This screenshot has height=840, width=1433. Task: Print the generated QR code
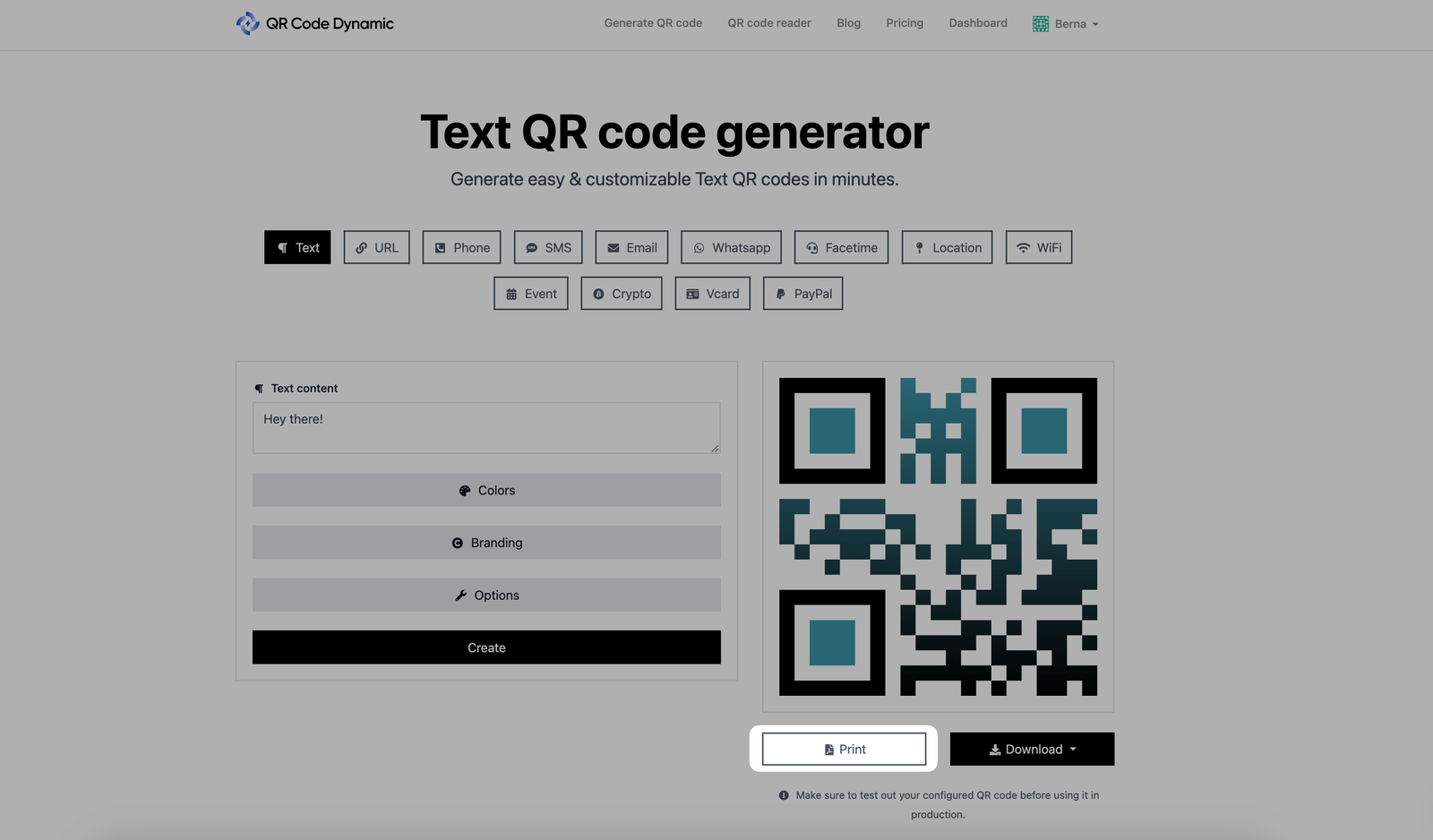[844, 749]
